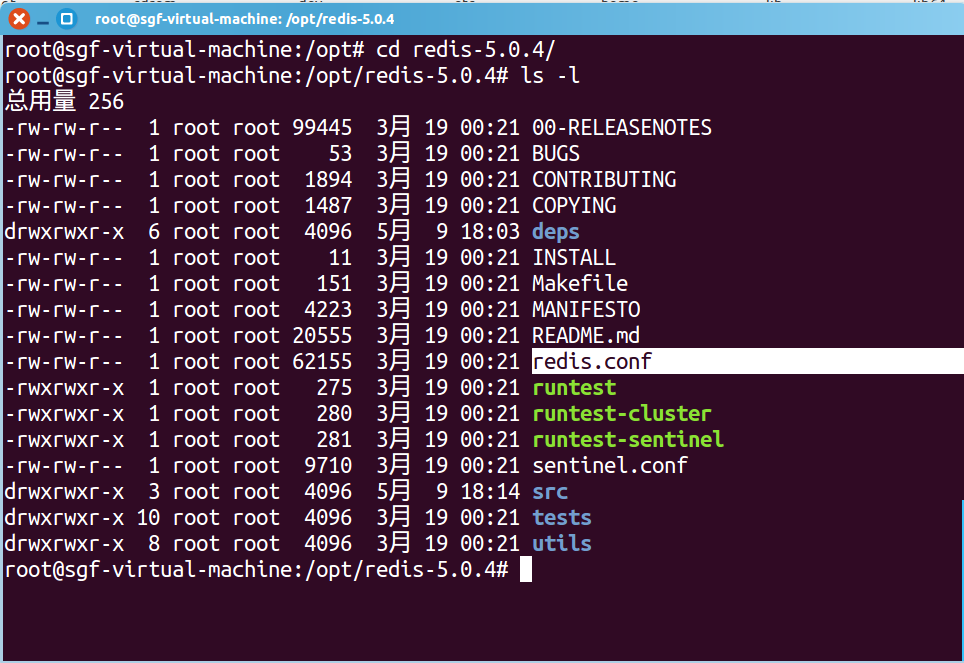Click the file size 1894
The height and width of the screenshot is (663, 964).
pos(328,179)
